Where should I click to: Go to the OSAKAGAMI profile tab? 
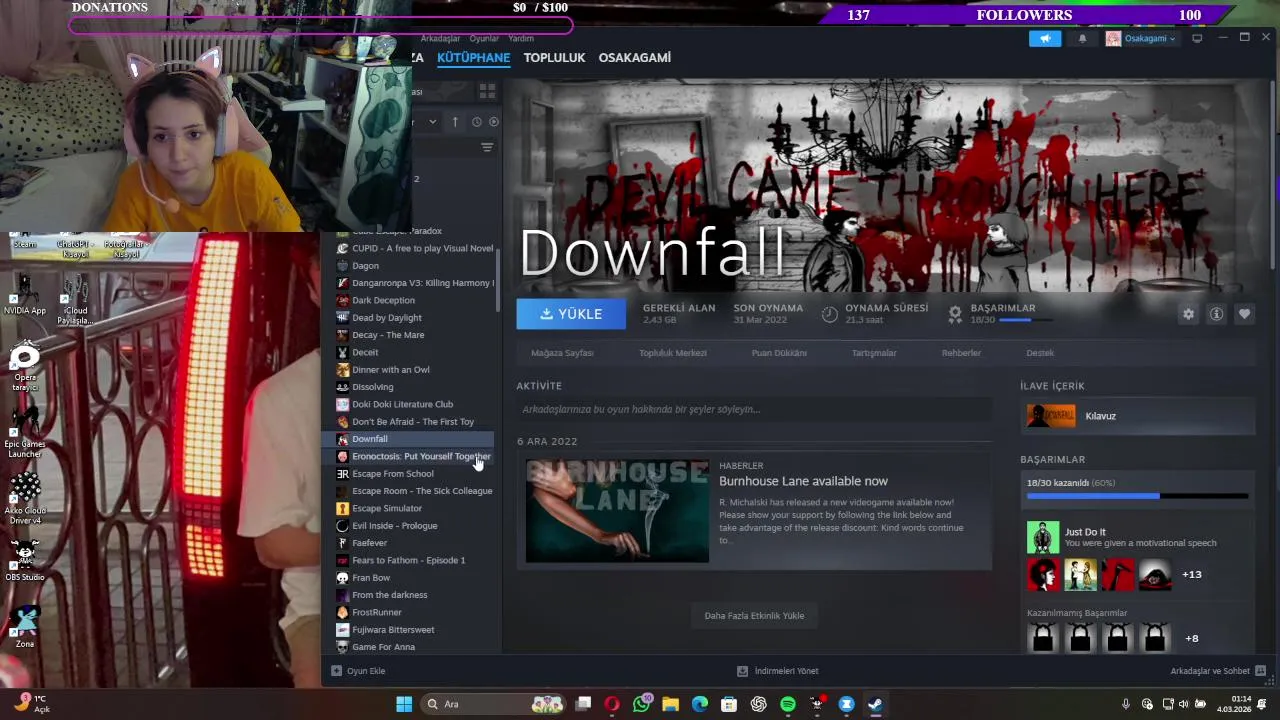[x=634, y=58]
